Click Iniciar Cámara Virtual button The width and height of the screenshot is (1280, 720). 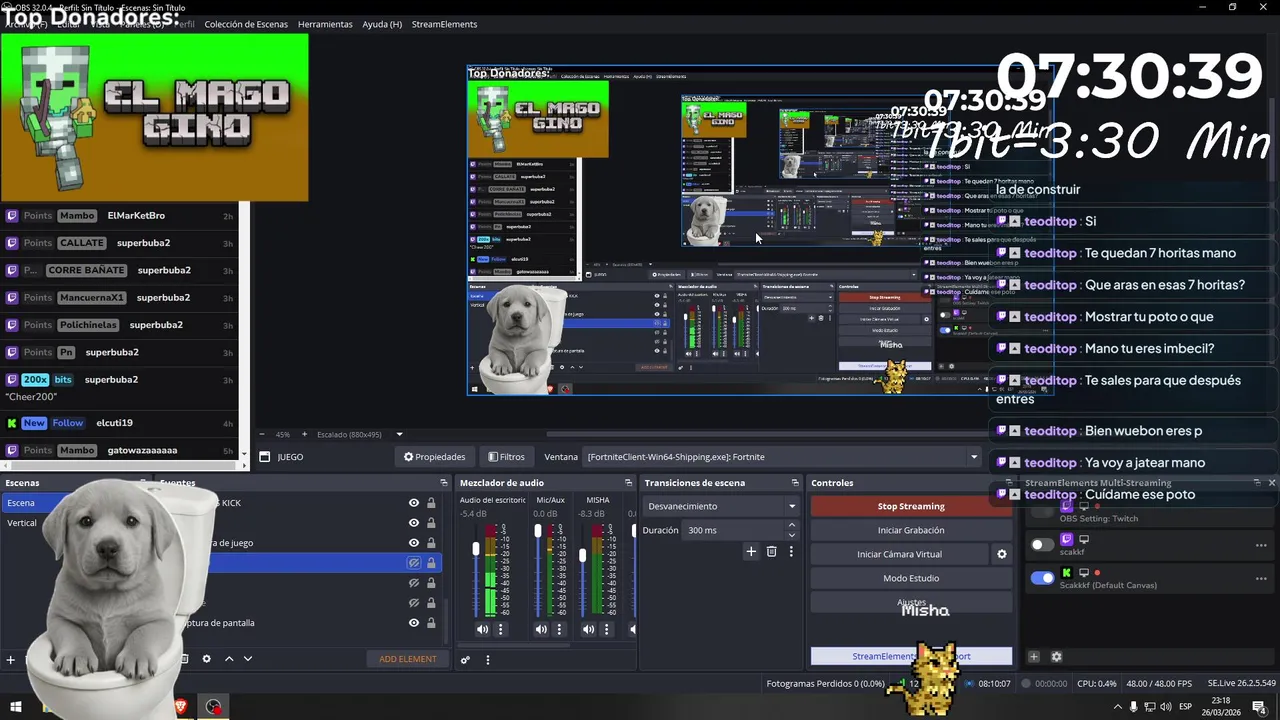tap(899, 554)
